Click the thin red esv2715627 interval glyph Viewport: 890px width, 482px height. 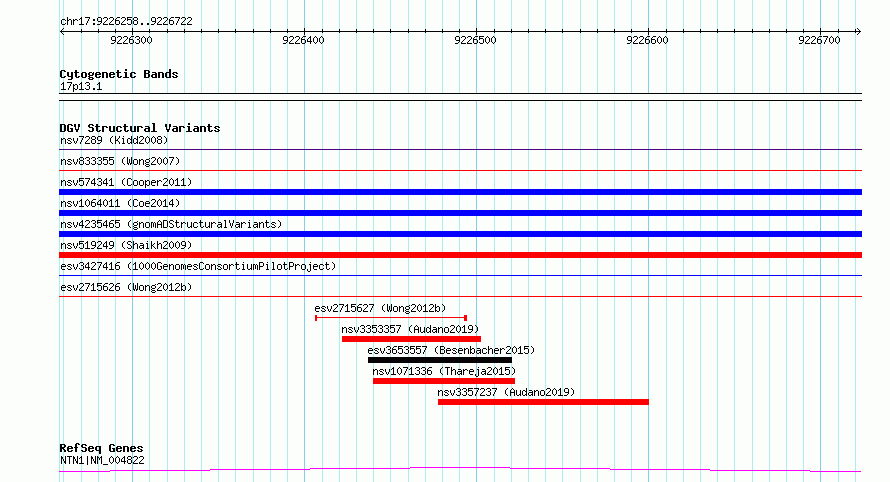(391, 318)
